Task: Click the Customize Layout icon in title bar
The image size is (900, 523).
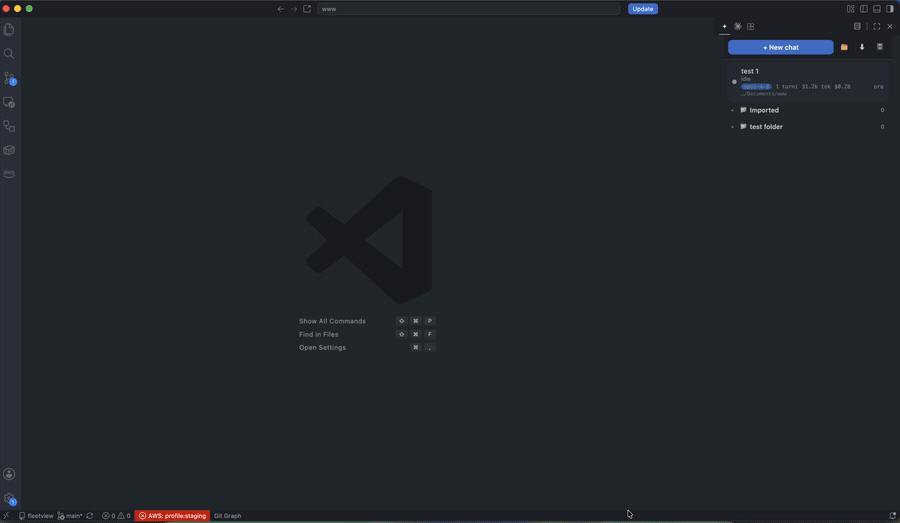Action: (851, 9)
